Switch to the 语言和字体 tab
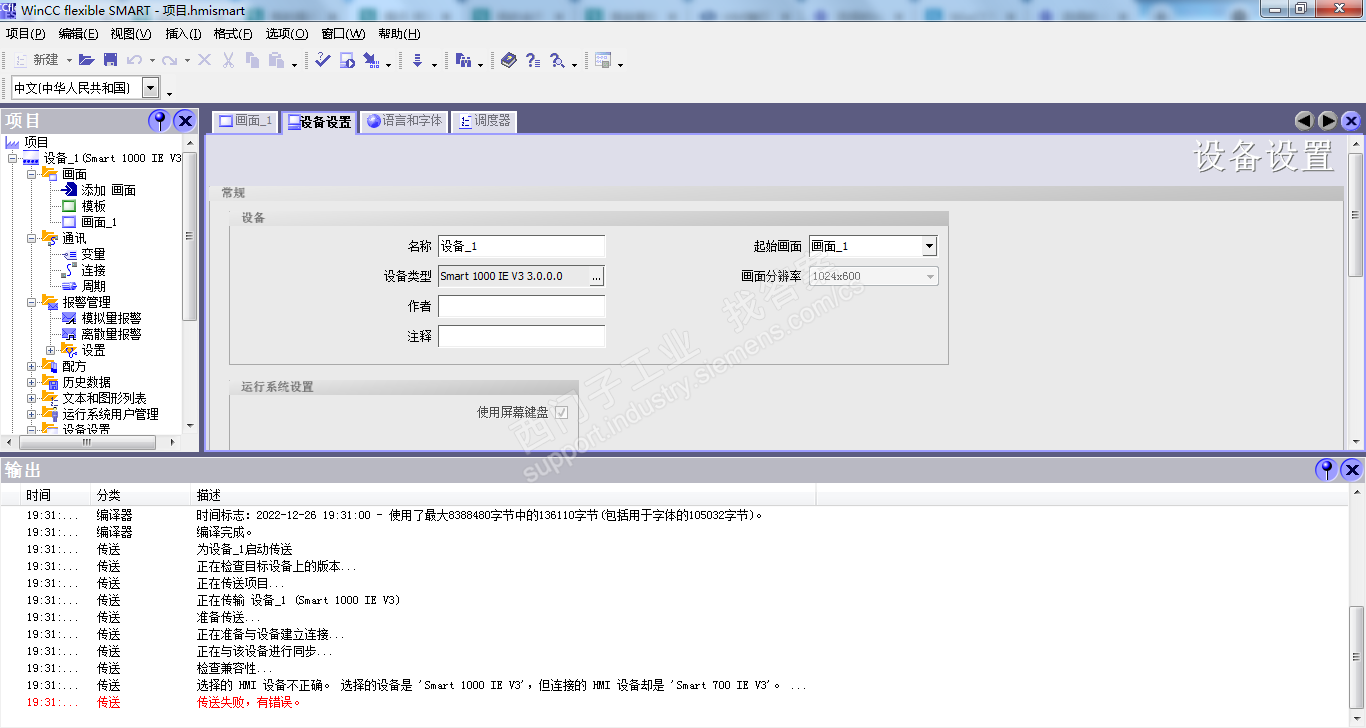The image size is (1366, 728). 404,121
